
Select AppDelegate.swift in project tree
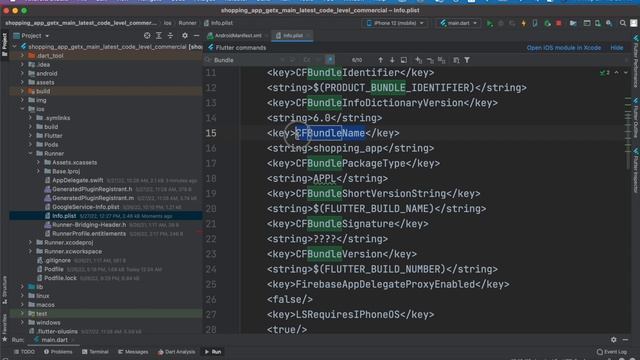78,180
